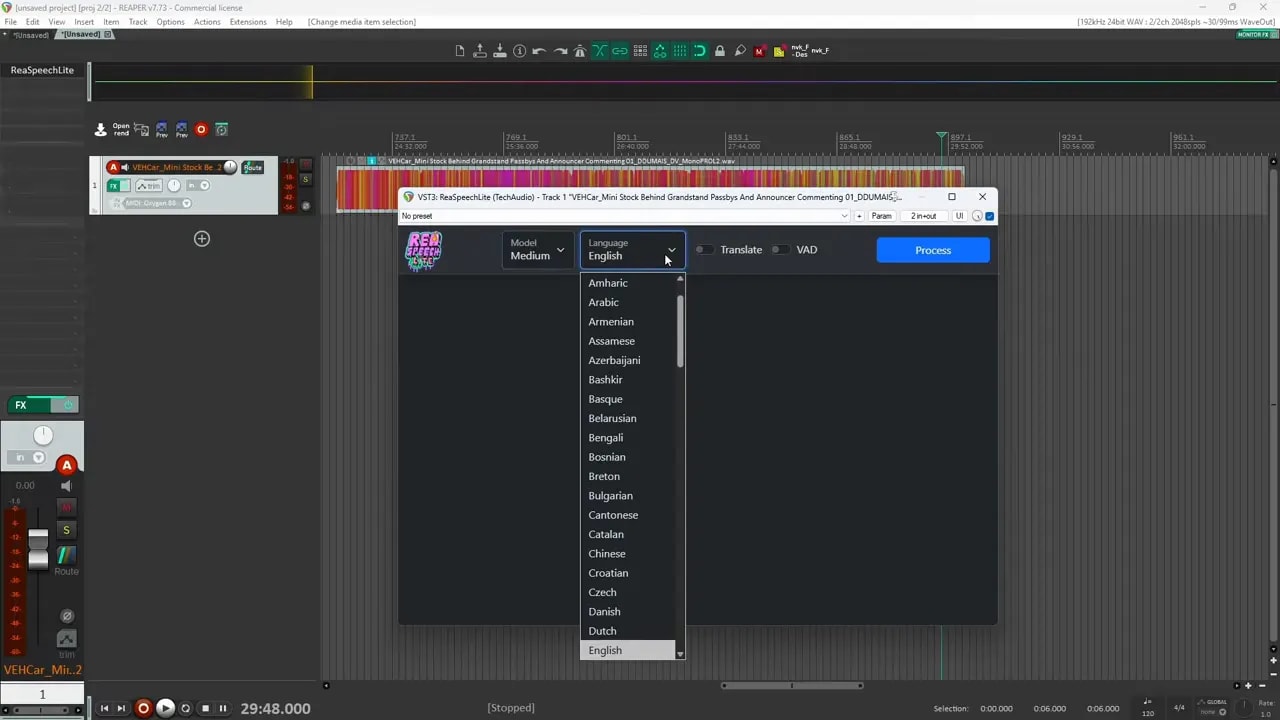The image size is (1280, 720).
Task: Open project settings info icon
Action: [520, 51]
